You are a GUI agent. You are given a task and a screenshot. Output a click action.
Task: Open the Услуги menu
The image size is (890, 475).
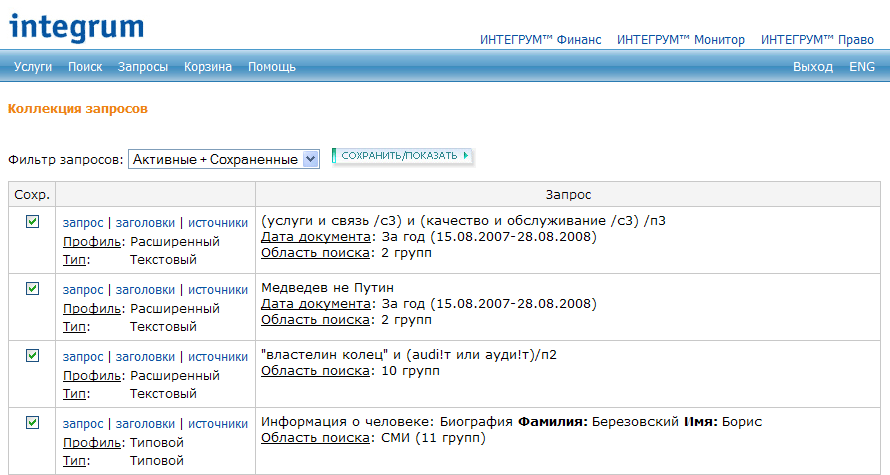(33, 67)
